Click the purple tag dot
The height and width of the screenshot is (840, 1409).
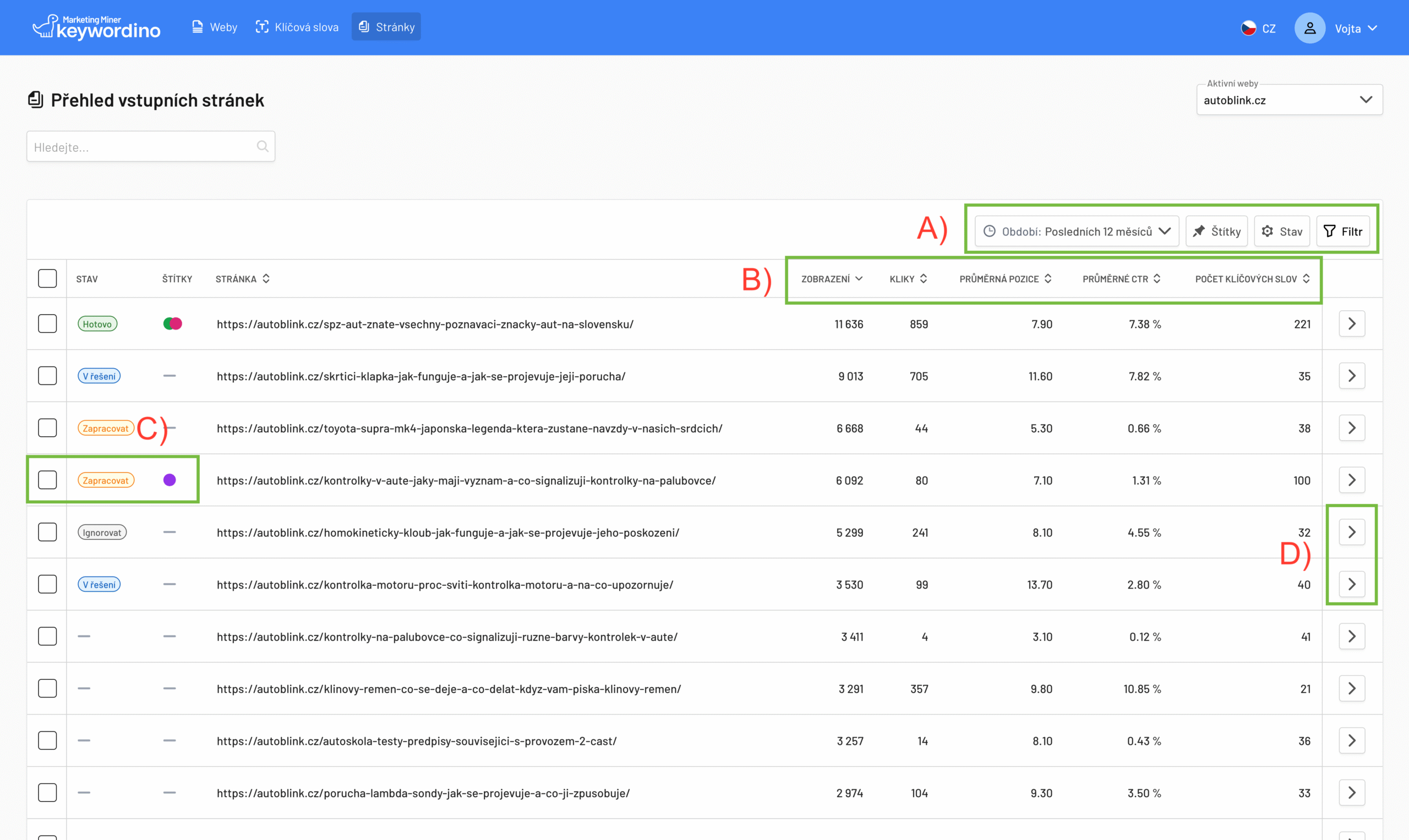[x=170, y=480]
